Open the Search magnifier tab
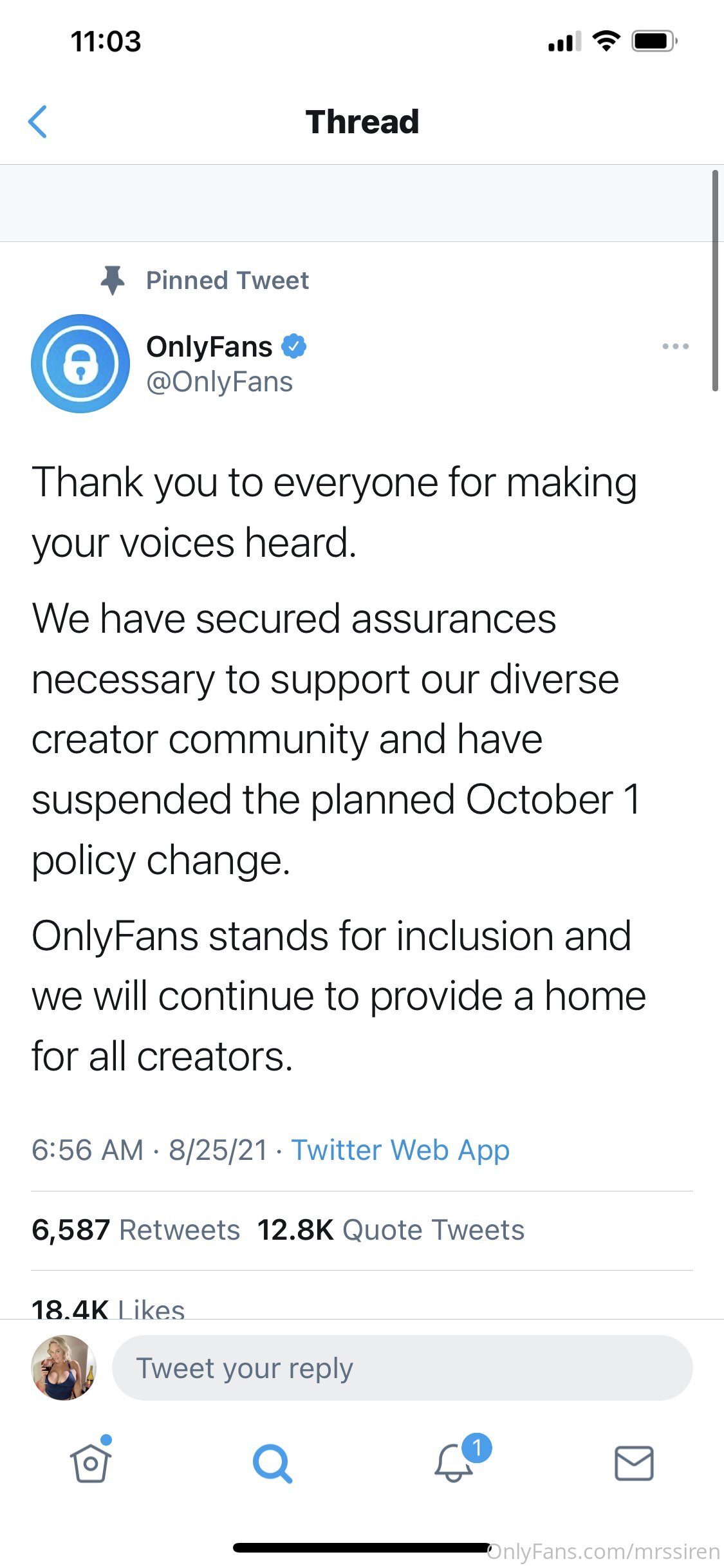 click(272, 1464)
